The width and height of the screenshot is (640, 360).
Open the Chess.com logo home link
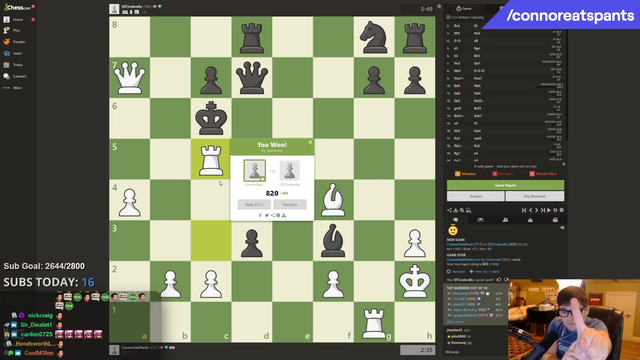[x=18, y=7]
